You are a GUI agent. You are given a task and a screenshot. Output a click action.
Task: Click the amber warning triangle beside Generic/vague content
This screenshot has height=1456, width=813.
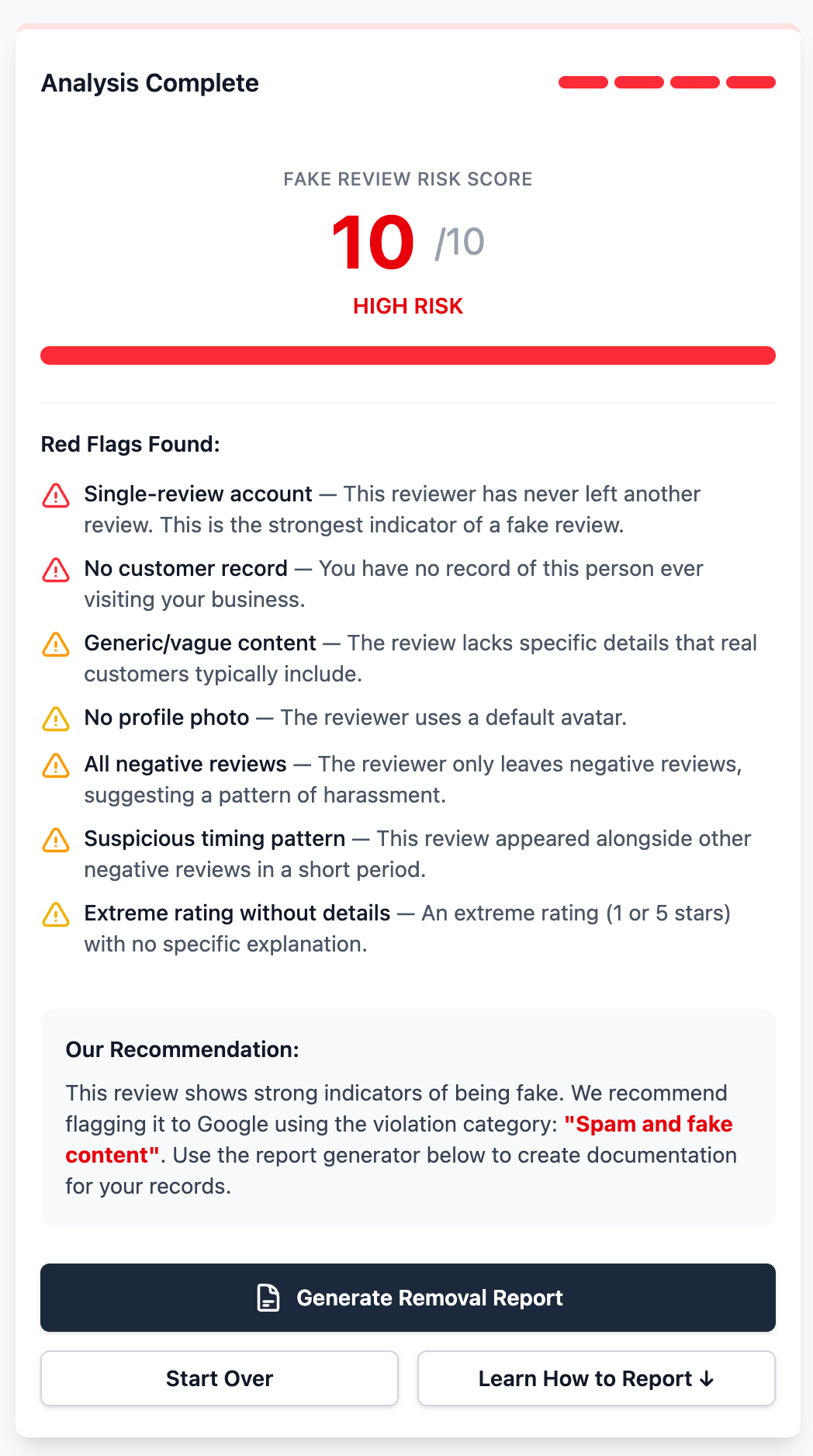pos(56,643)
